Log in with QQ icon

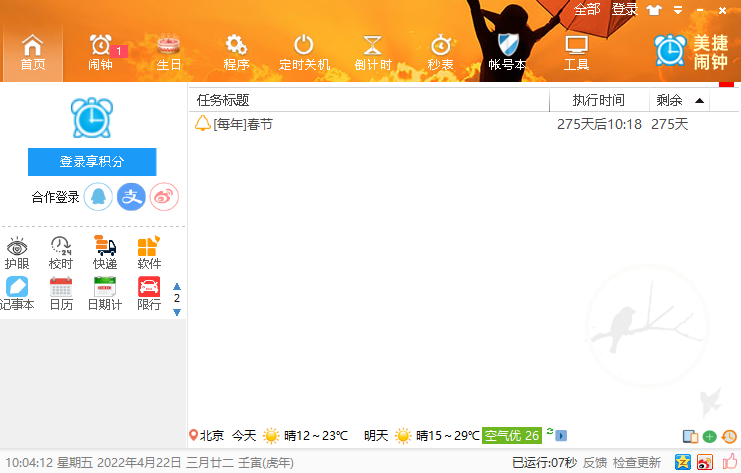[98, 197]
